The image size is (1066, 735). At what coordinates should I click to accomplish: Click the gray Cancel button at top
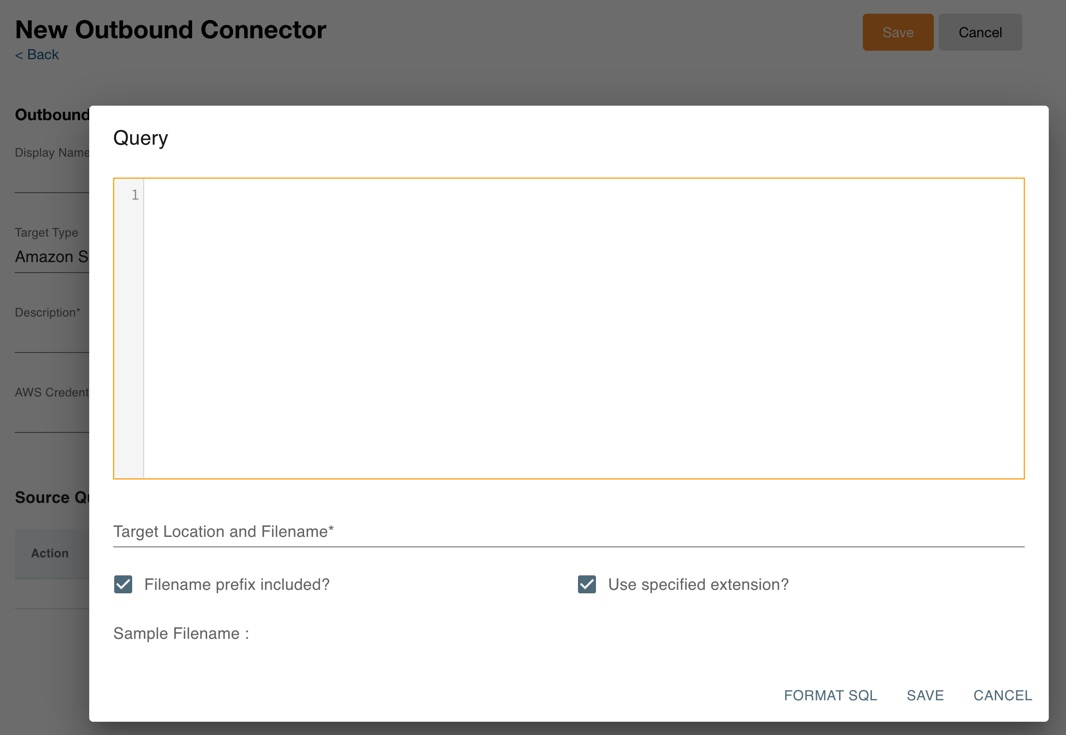pos(980,32)
